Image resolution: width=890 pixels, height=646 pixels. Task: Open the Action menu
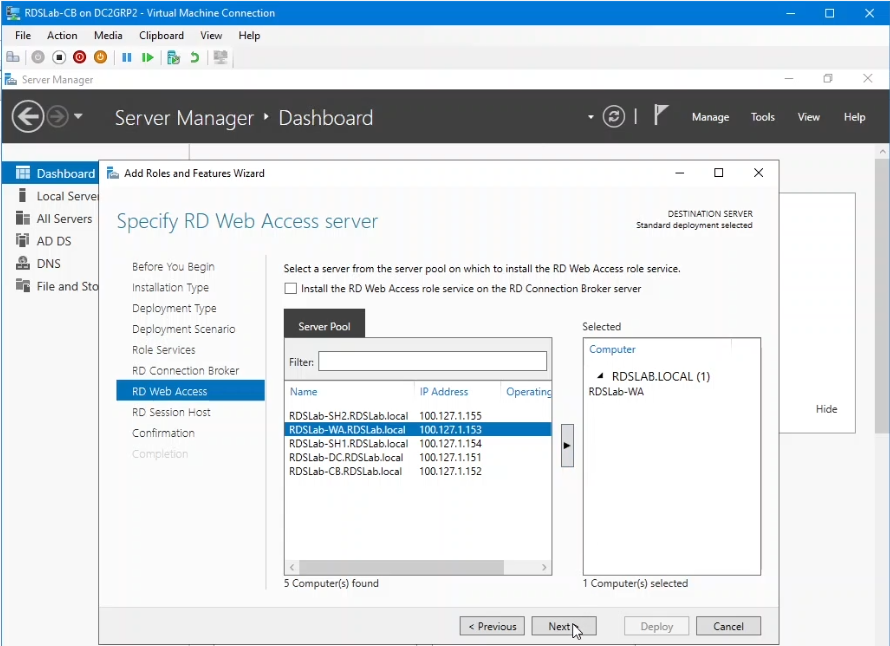coord(62,36)
